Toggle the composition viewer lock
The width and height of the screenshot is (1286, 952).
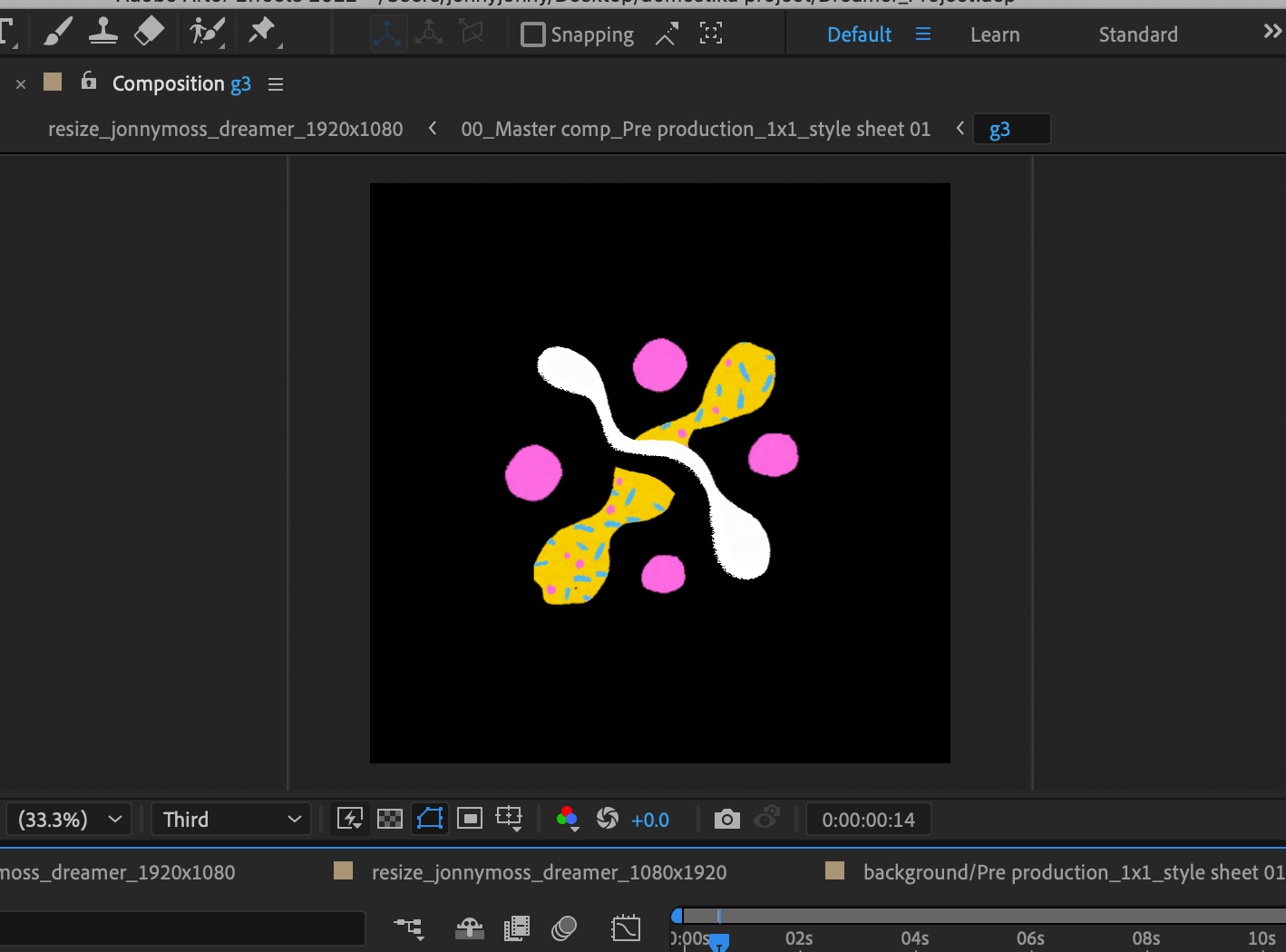[89, 82]
